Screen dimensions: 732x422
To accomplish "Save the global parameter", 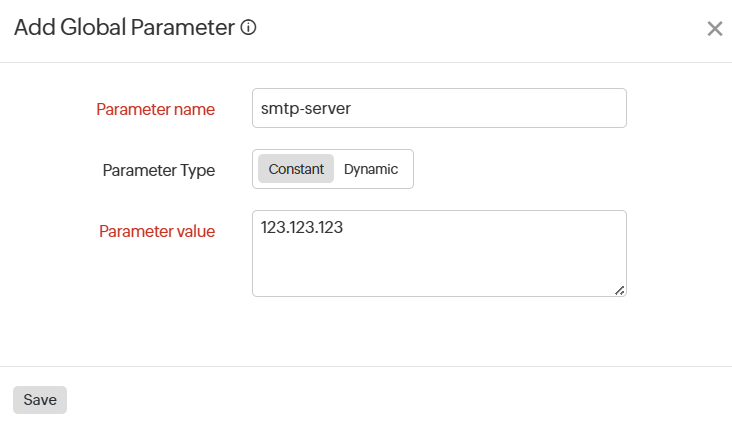I will click(x=40, y=400).
